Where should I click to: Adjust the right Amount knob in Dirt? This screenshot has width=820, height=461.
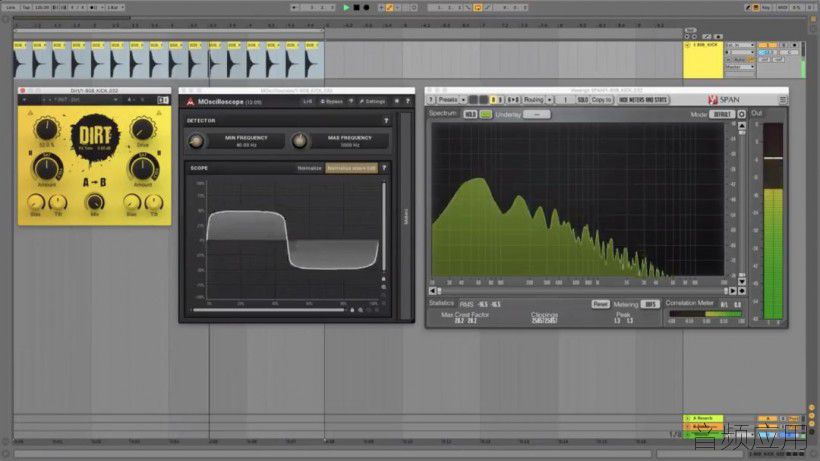coord(143,168)
